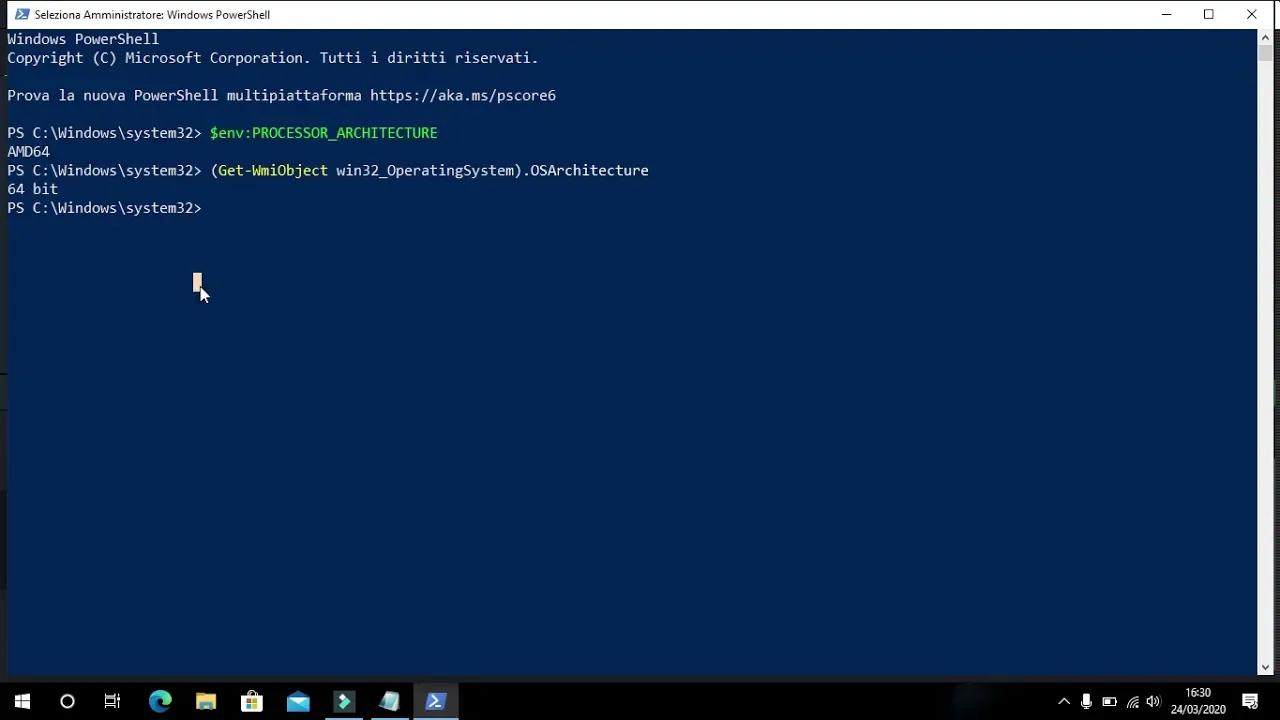Open the calendar by clicking the clock
The height and width of the screenshot is (720, 1280).
(1197, 700)
